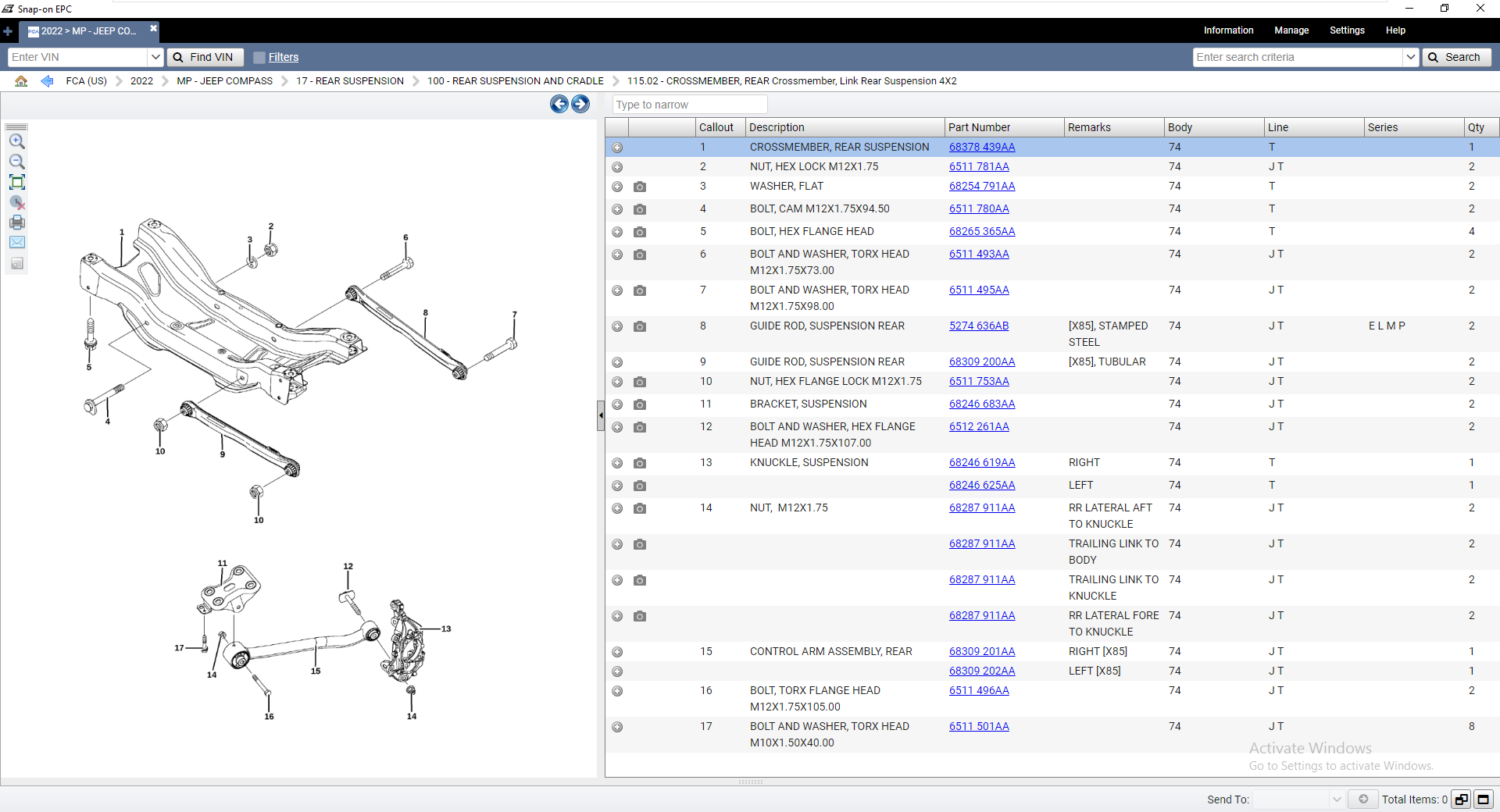Click the Enter search criteria field

[1298, 57]
